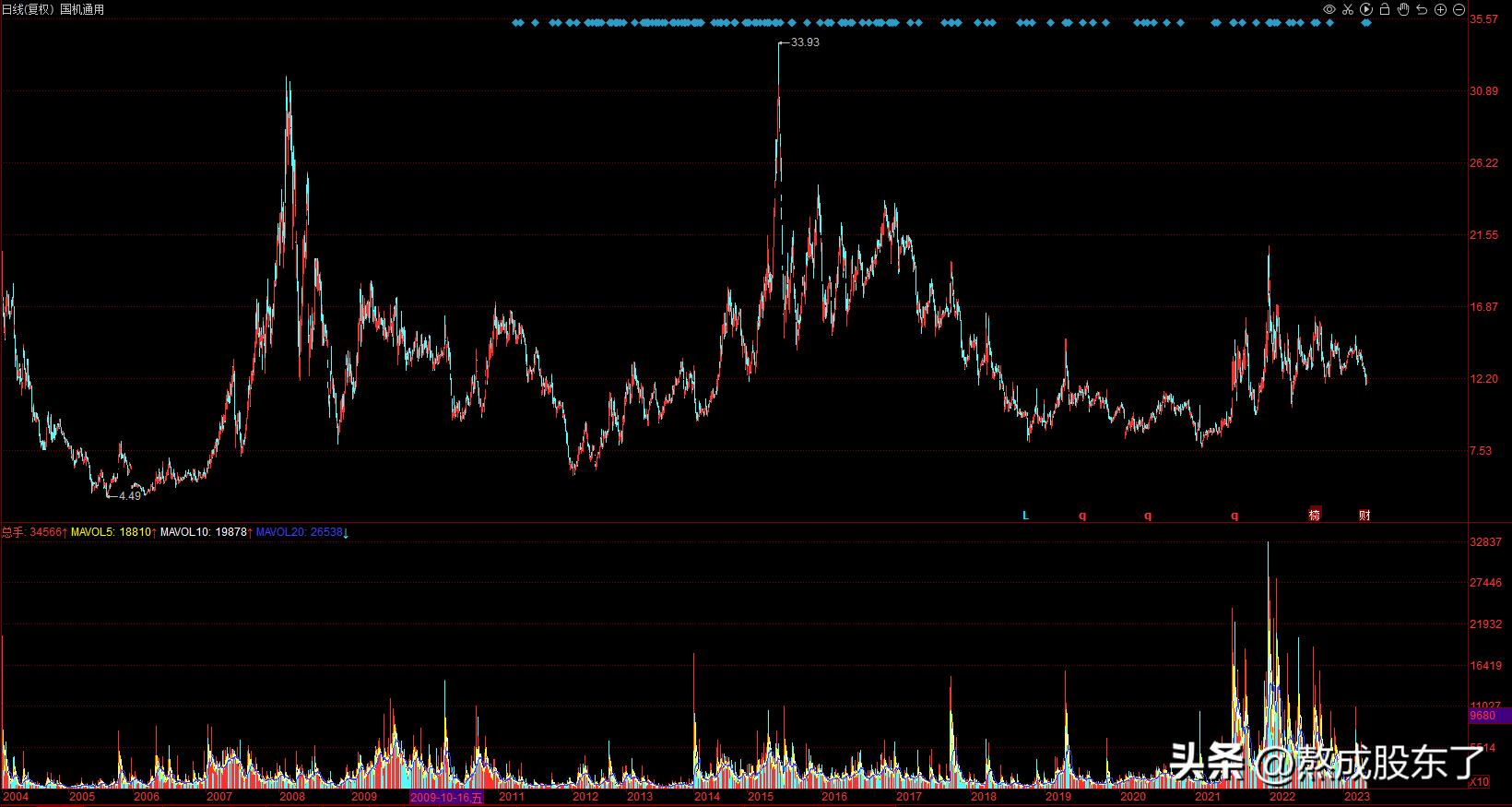Click the red q marker near 2020

[1148, 516]
